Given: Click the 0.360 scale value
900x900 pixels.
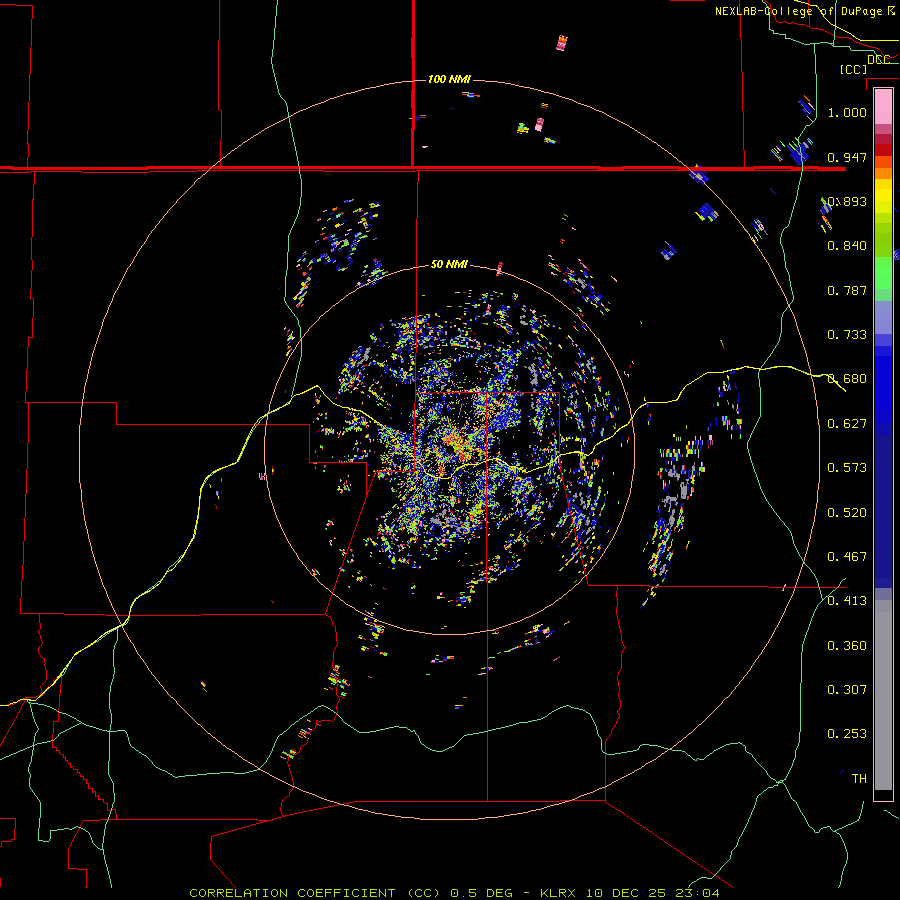Looking at the screenshot, I should click(847, 646).
